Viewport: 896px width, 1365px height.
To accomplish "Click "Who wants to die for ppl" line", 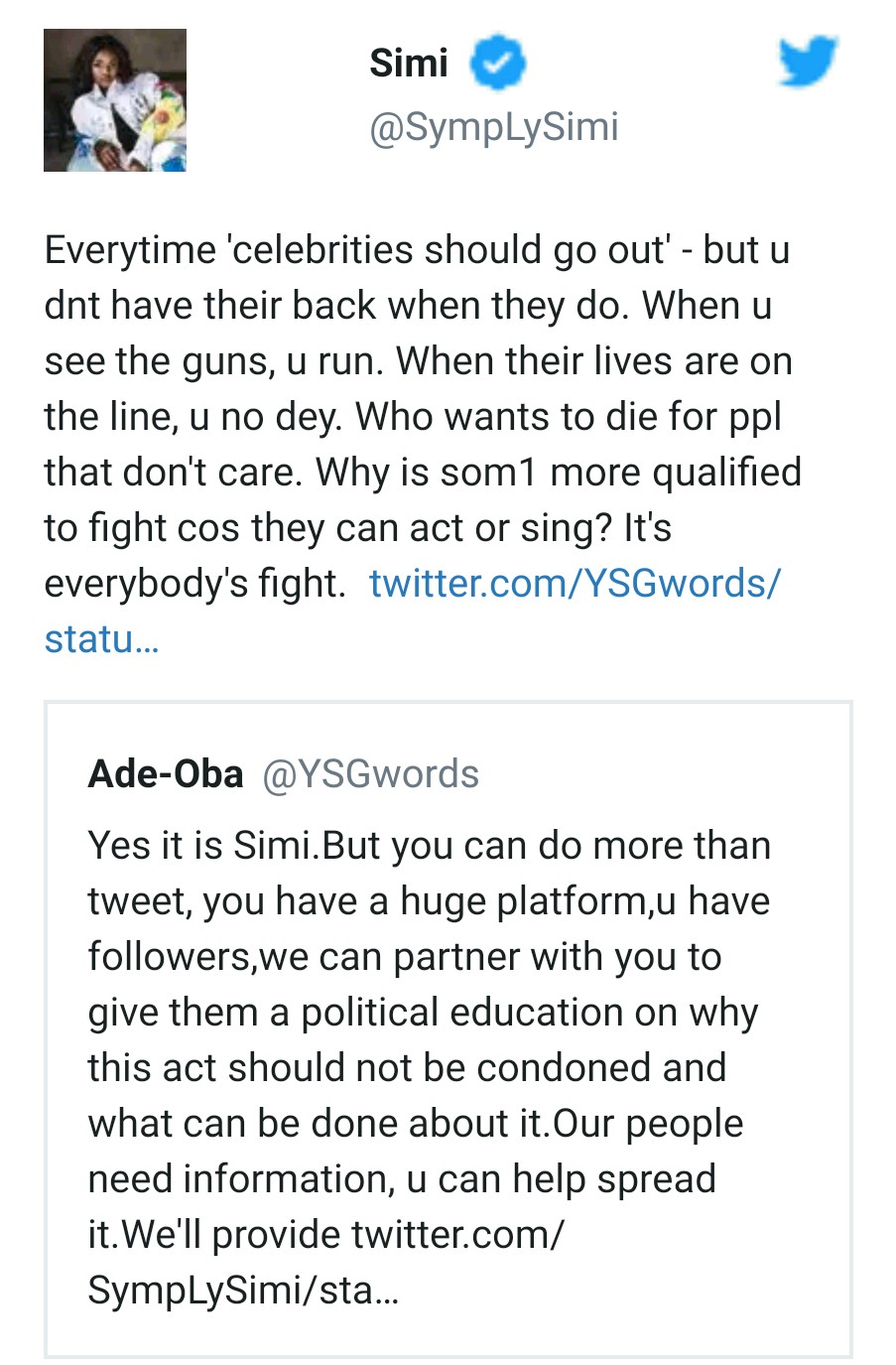I will tap(568, 416).
